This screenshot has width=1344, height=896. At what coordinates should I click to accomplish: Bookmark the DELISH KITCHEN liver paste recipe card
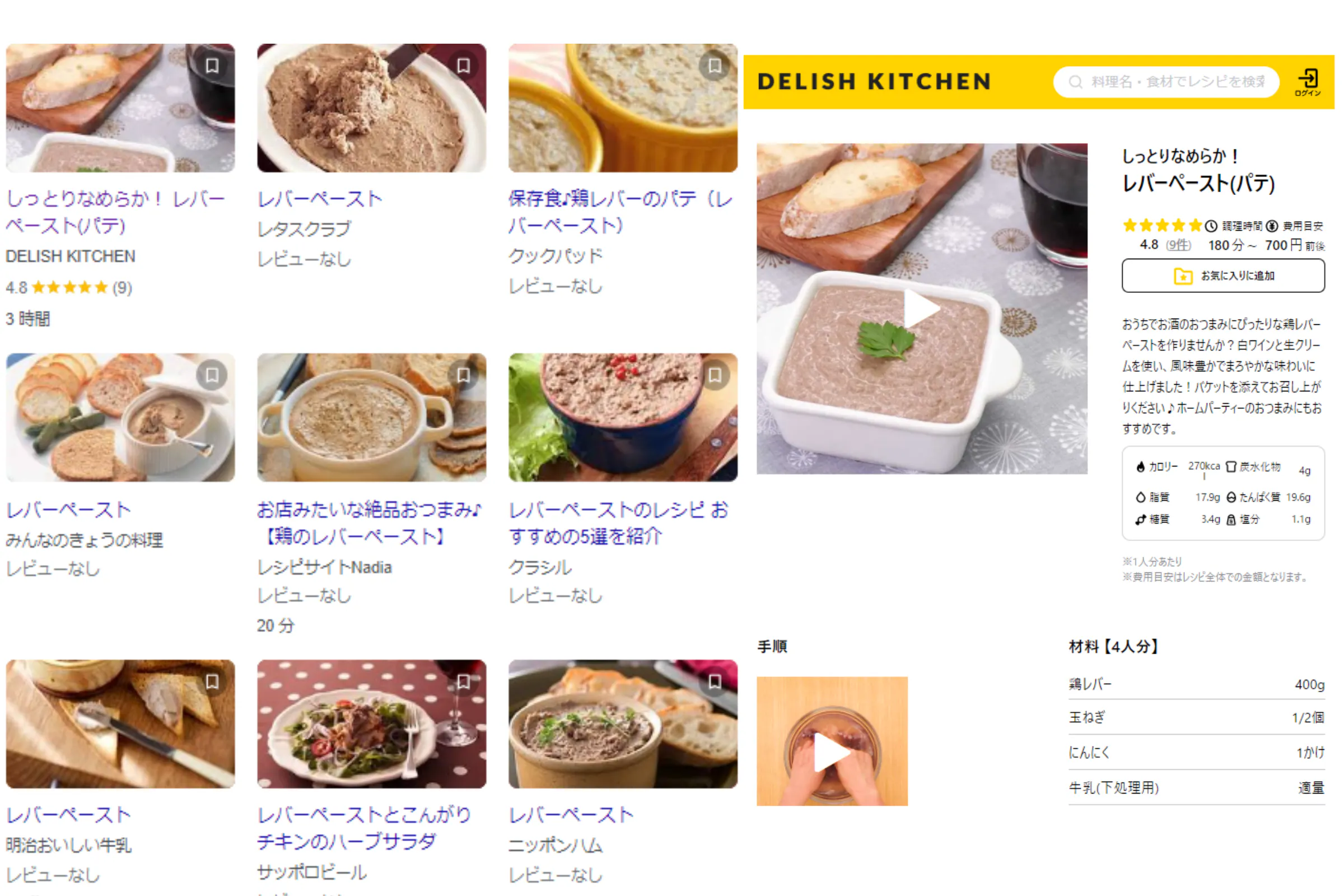click(x=212, y=66)
